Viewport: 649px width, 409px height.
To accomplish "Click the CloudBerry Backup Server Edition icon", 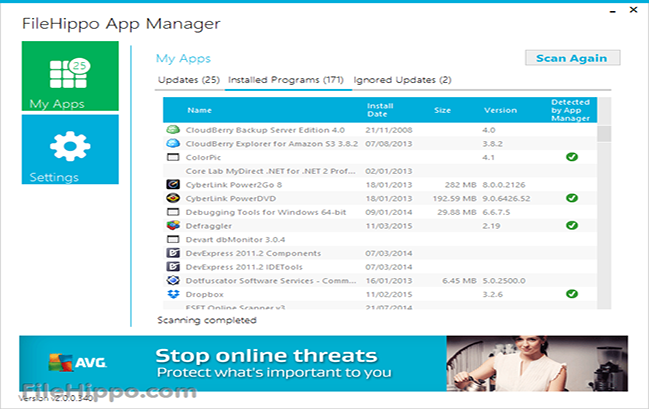I will [173, 130].
